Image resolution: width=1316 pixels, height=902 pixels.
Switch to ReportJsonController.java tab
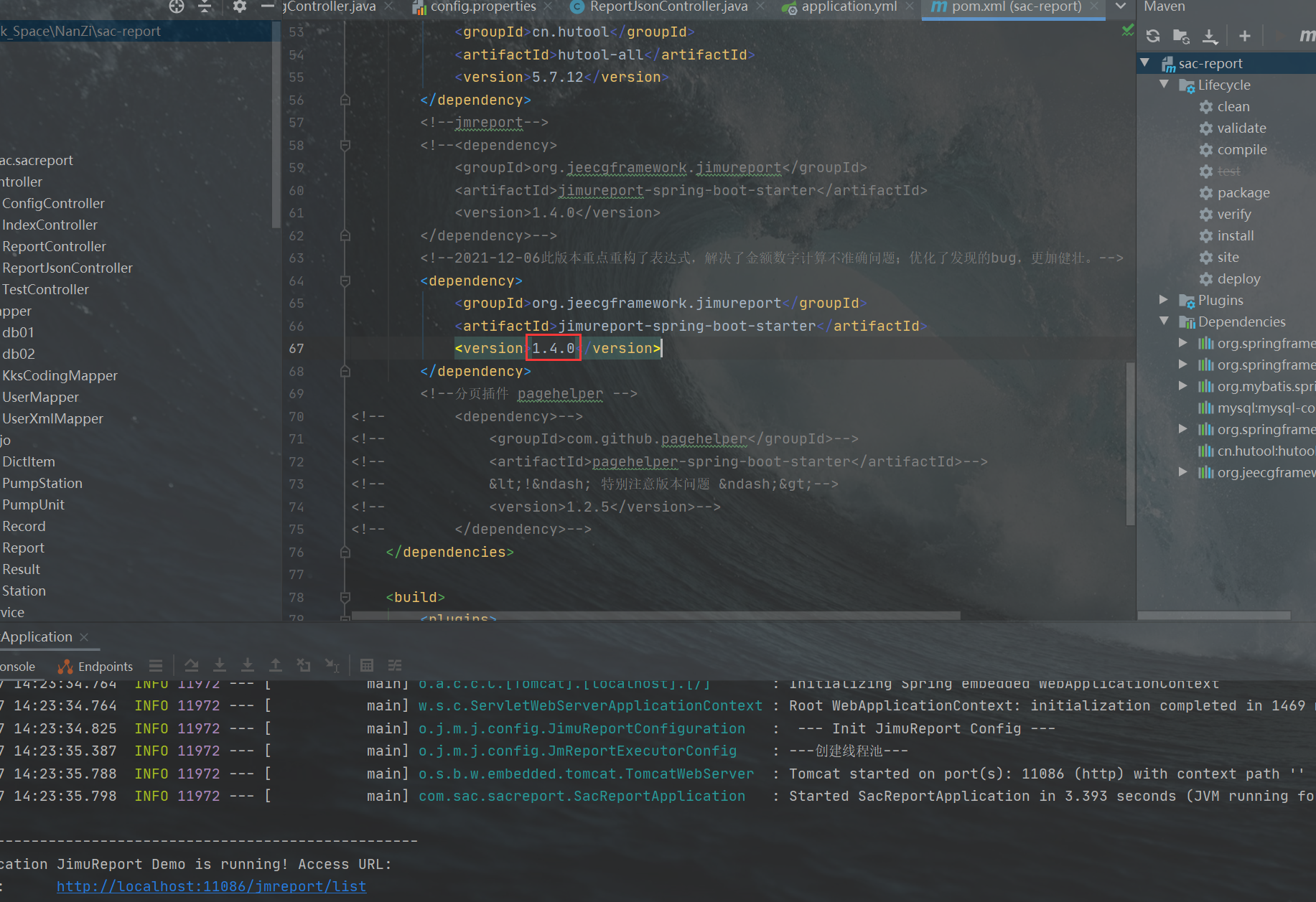pyautogui.click(x=668, y=7)
